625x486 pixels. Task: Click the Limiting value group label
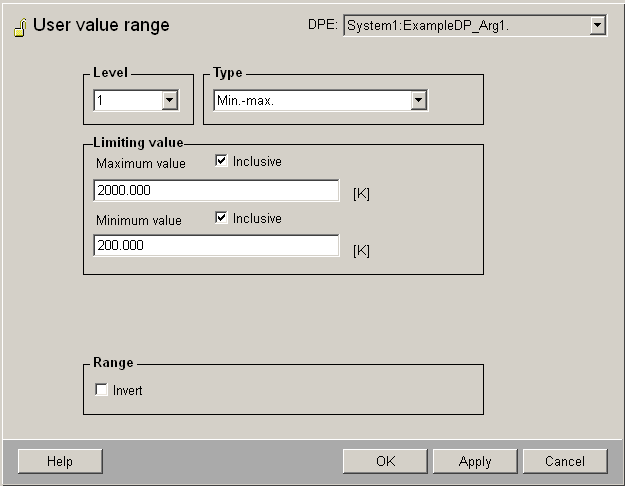pyautogui.click(x=138, y=143)
